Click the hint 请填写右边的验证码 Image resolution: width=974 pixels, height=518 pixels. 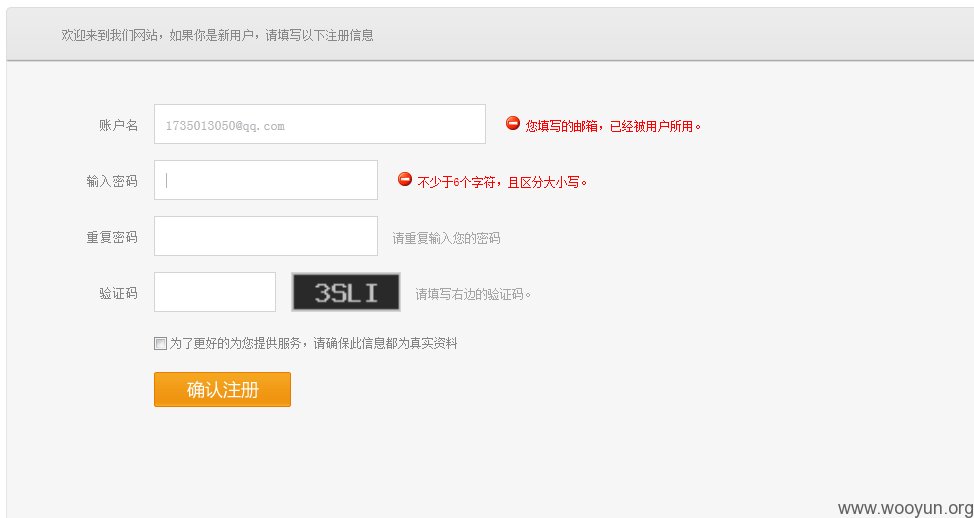473,294
